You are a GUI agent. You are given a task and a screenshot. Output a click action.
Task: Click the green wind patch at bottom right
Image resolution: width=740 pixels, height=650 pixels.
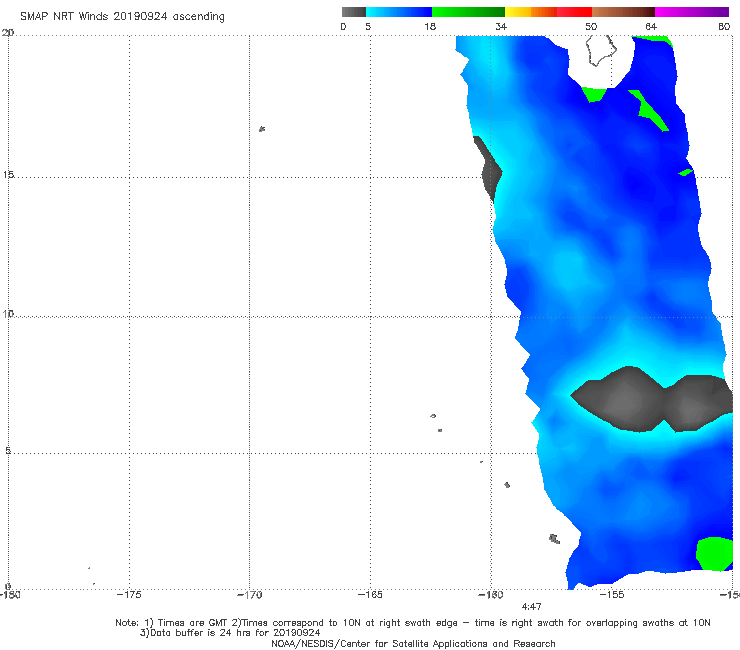coord(715,554)
